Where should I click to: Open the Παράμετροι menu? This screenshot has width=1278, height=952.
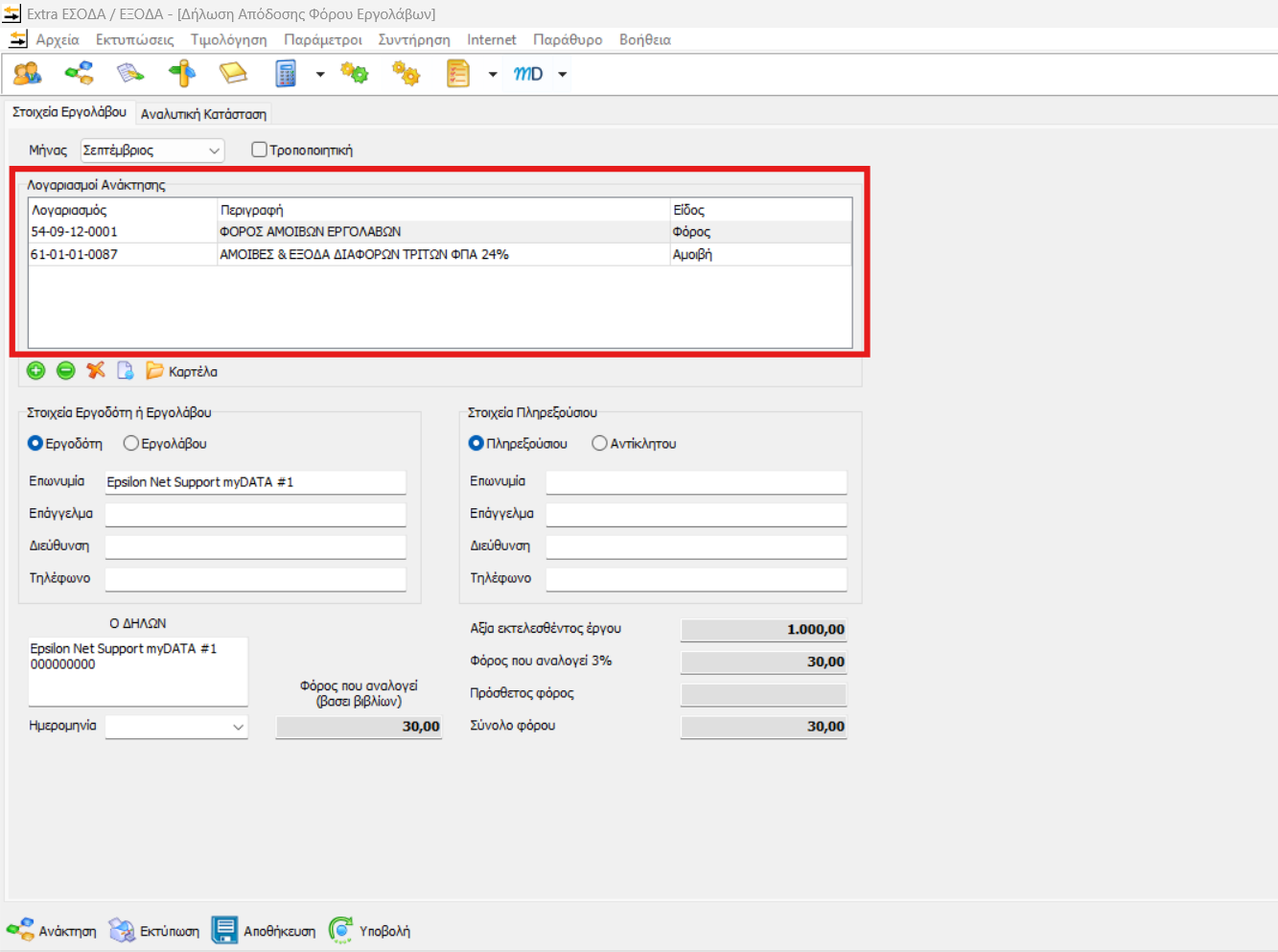[x=322, y=39]
